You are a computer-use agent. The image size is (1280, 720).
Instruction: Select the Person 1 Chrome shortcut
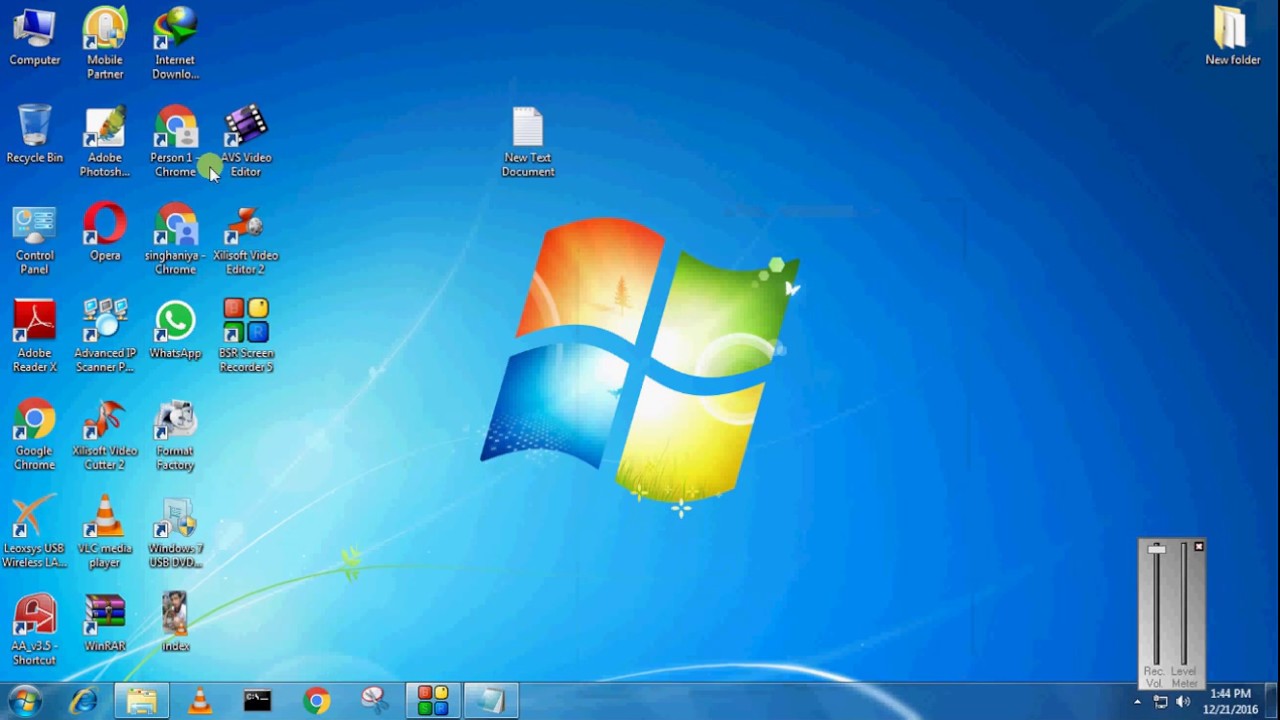tap(175, 141)
